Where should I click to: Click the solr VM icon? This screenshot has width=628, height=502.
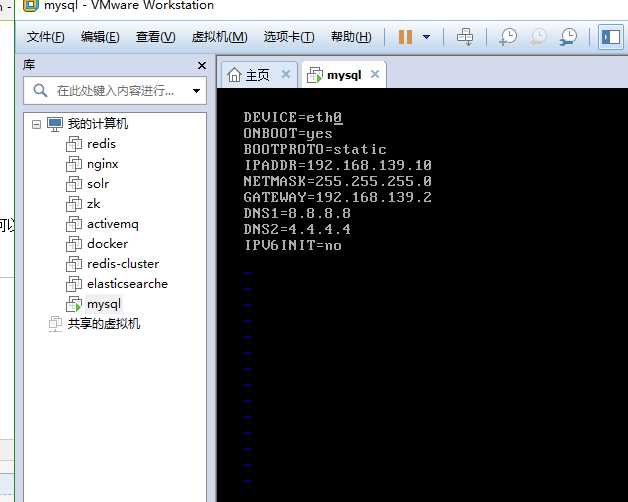[74, 184]
